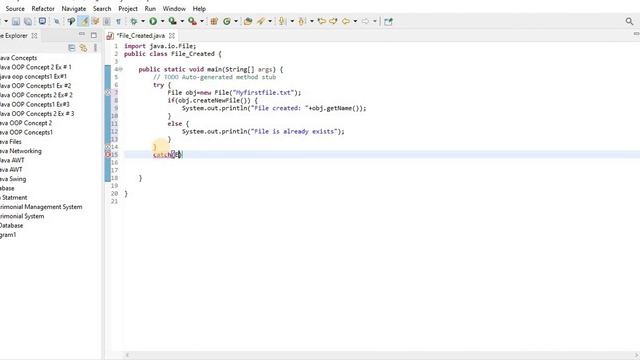
Task: Open the Search dropdown arrow
Action: click(x=270, y=21)
